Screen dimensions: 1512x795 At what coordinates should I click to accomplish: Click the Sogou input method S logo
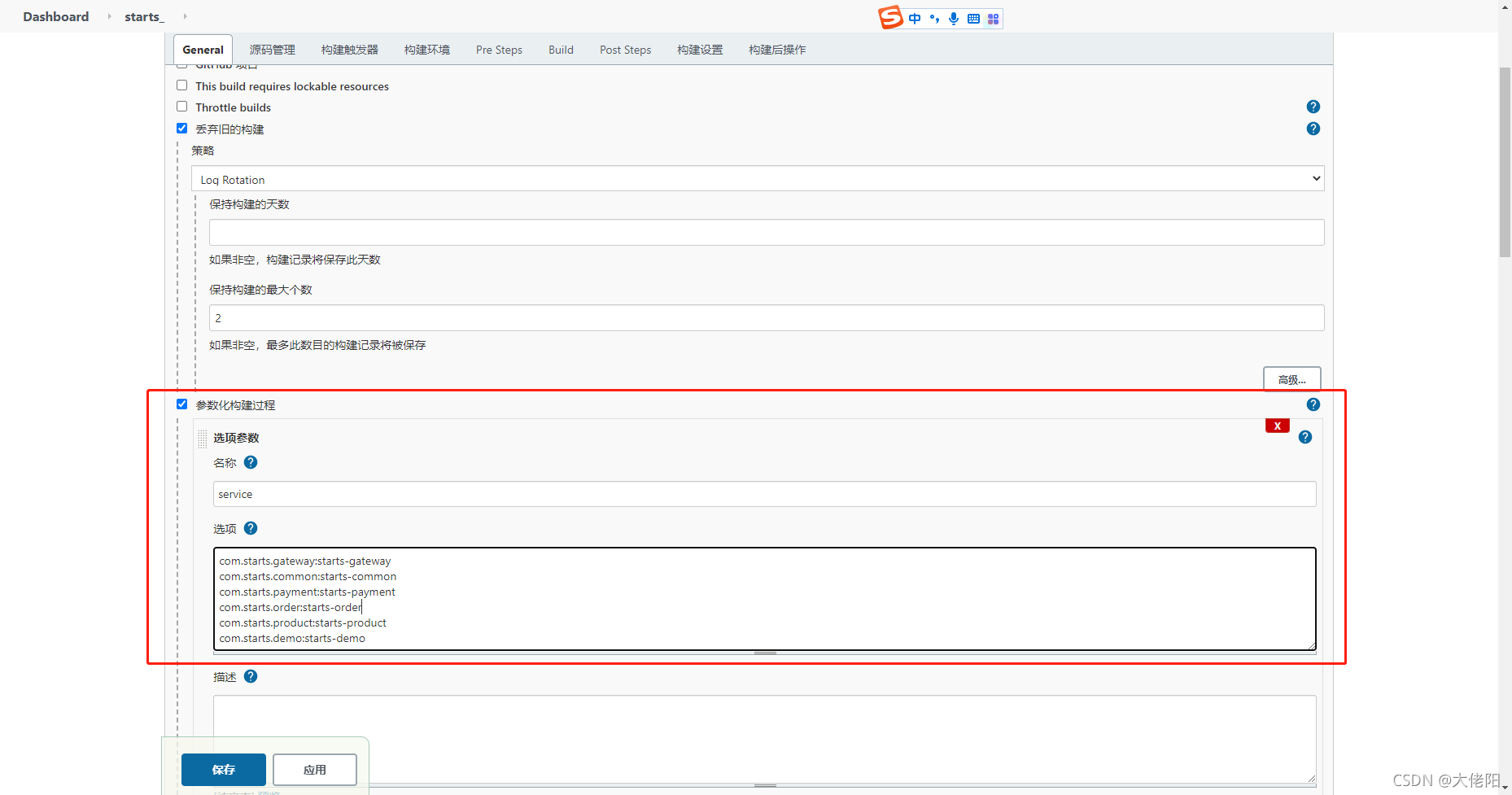point(890,17)
